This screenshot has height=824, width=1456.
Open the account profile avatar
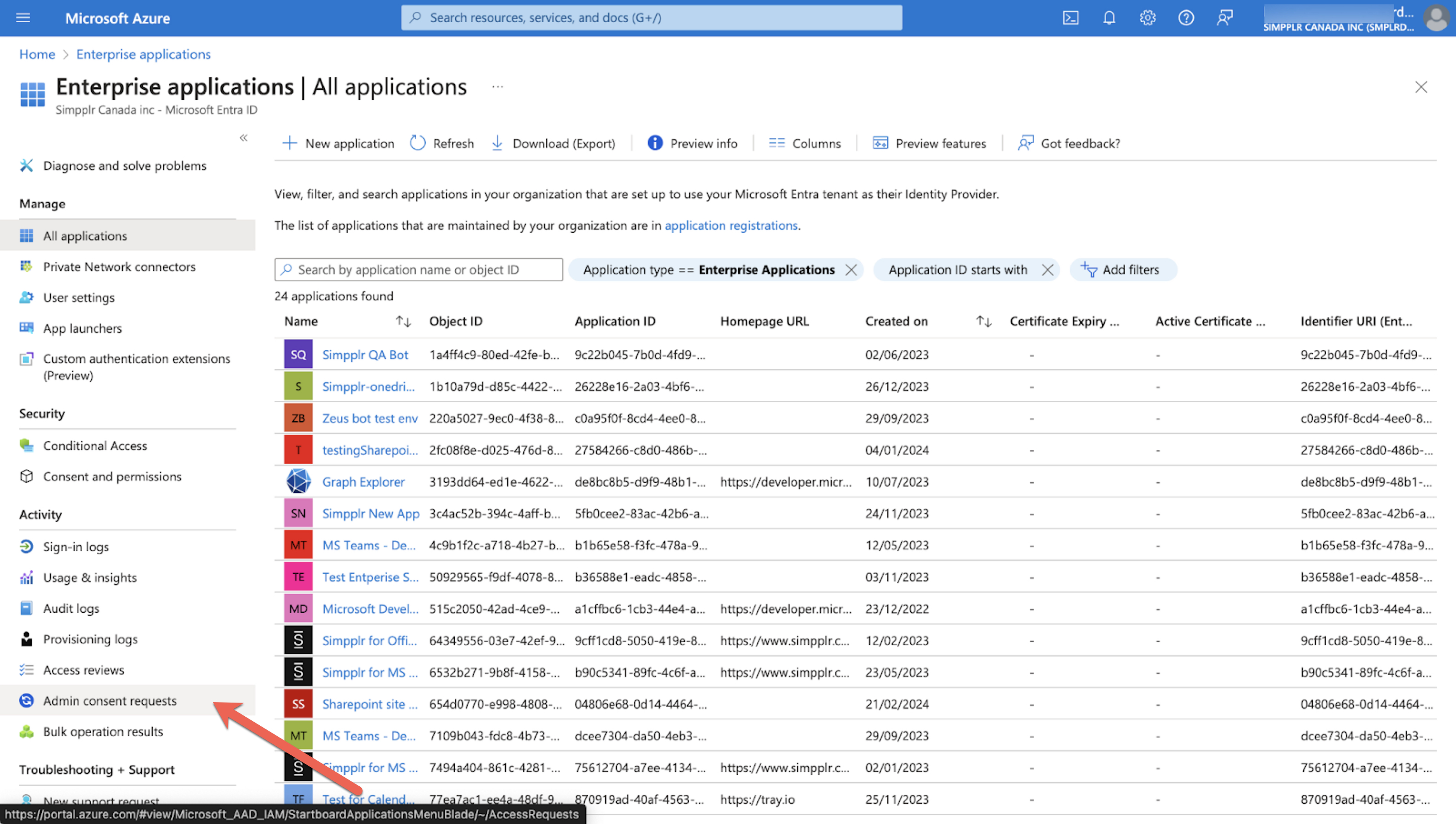1436,18
